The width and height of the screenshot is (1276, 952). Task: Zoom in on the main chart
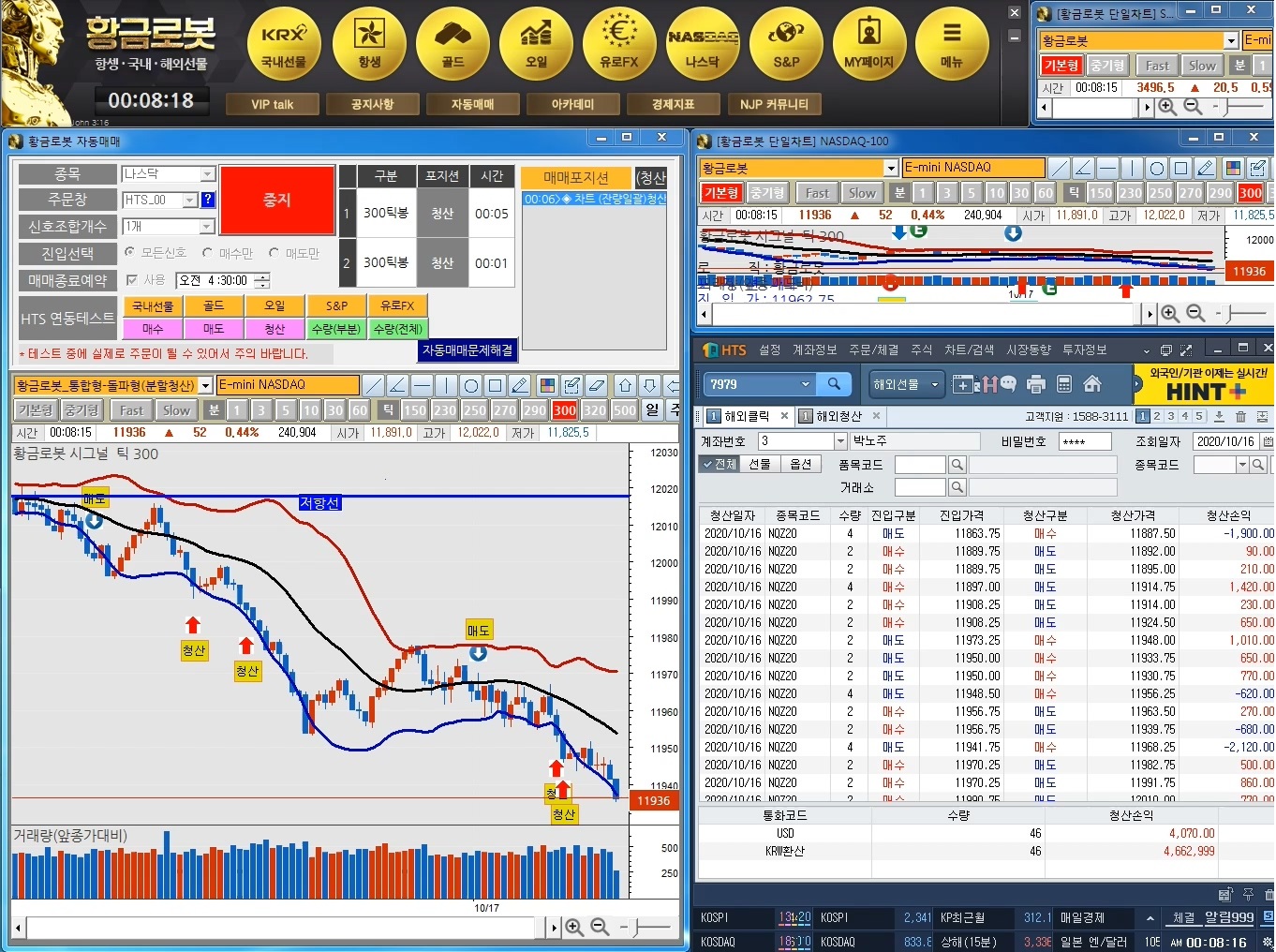[x=574, y=927]
